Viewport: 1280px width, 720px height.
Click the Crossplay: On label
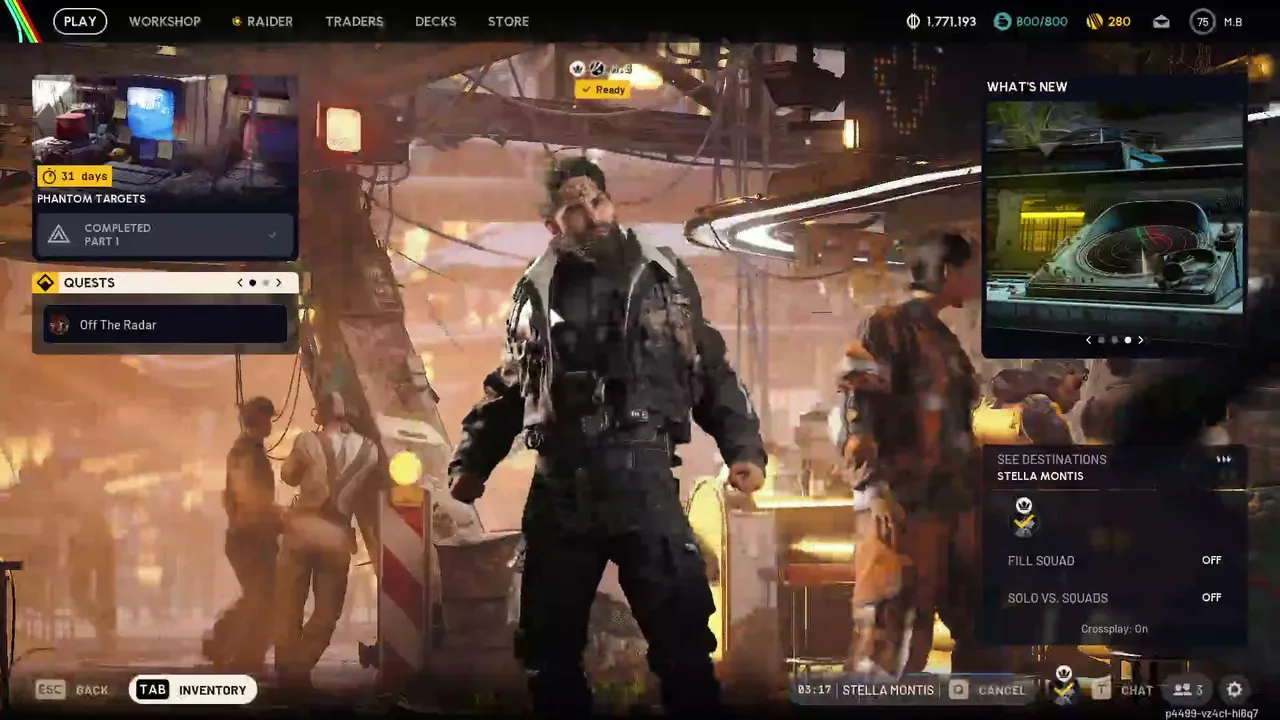[x=1114, y=629]
